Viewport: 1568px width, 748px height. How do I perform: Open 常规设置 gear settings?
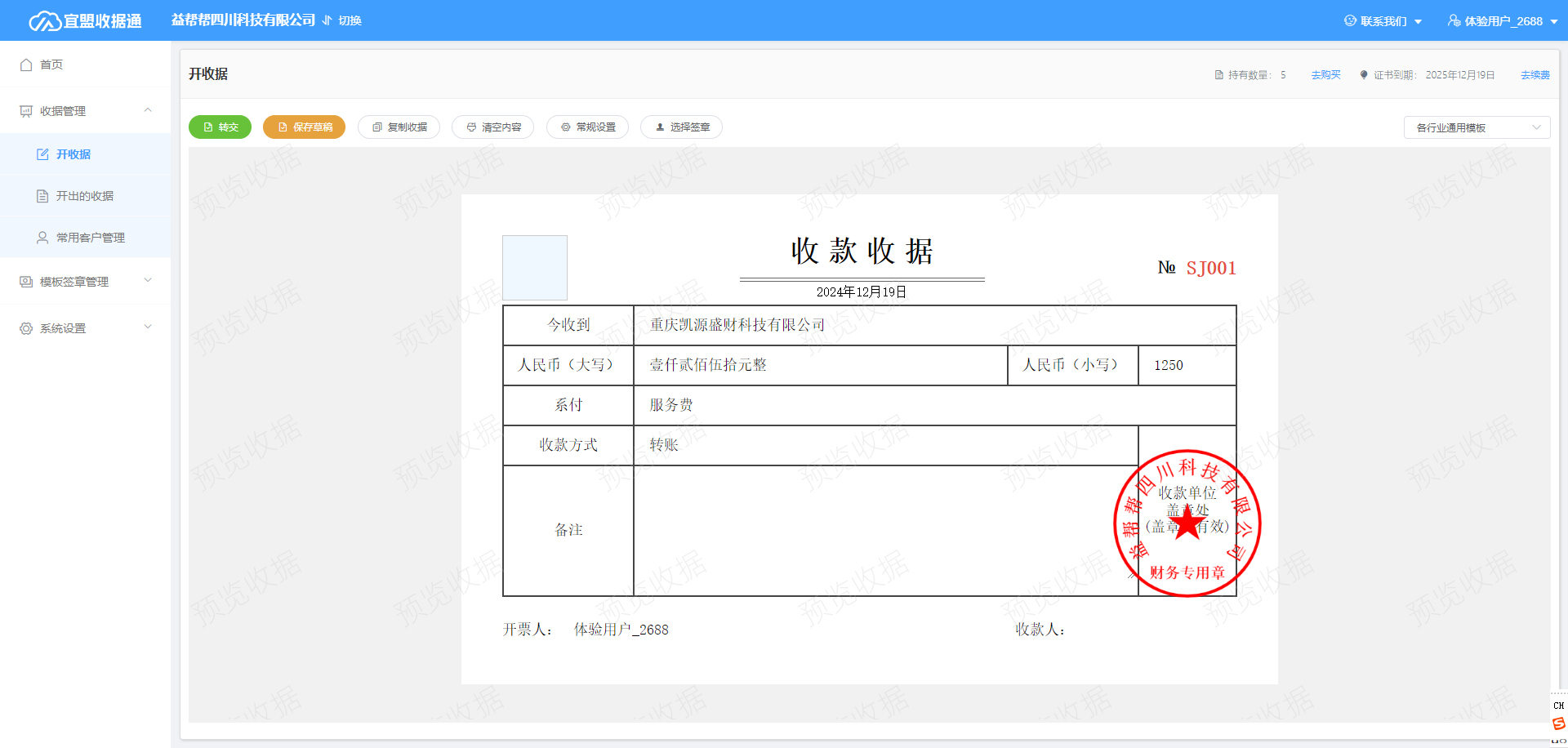click(566, 127)
